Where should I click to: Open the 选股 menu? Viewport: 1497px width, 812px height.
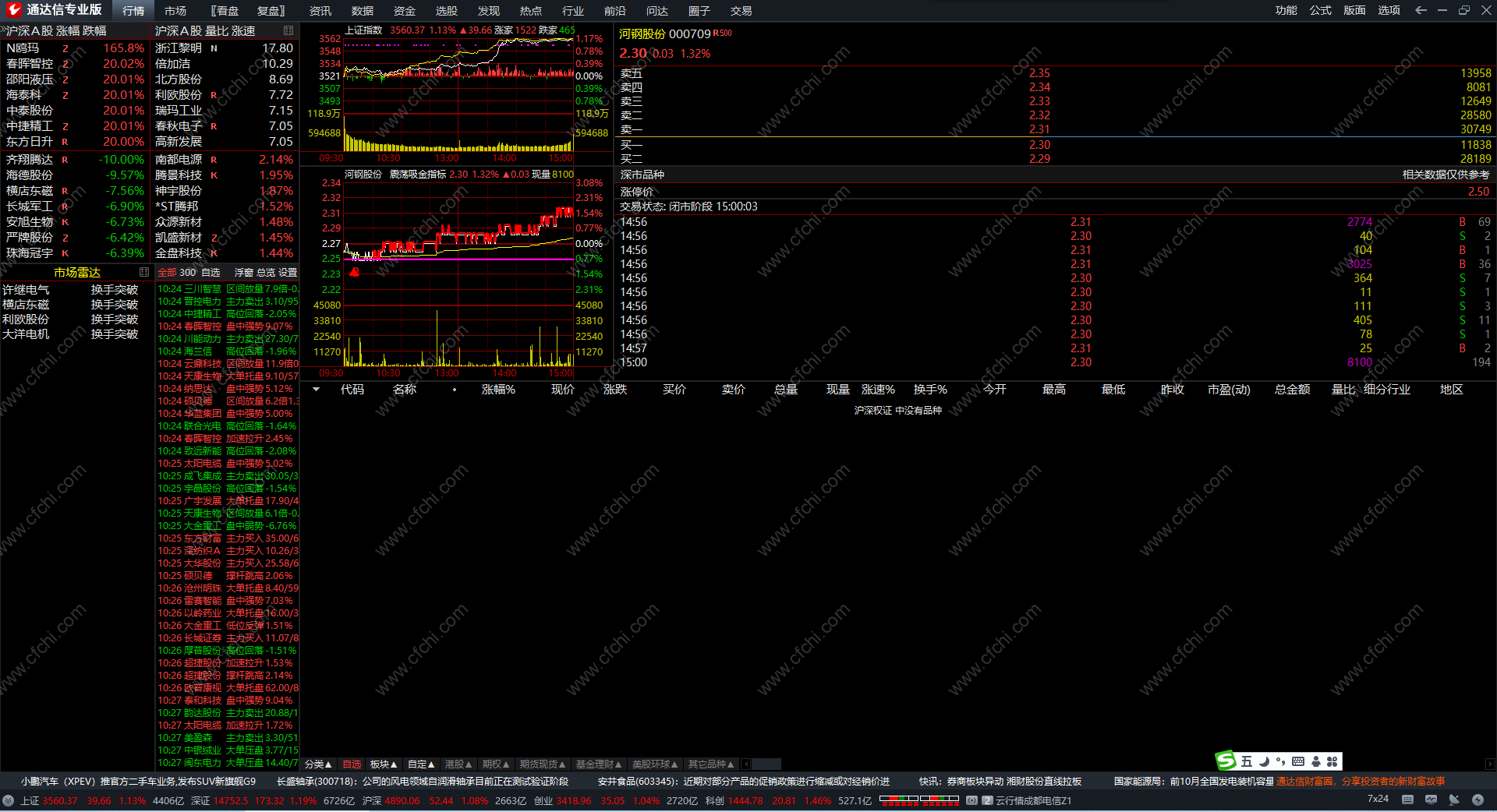(447, 11)
